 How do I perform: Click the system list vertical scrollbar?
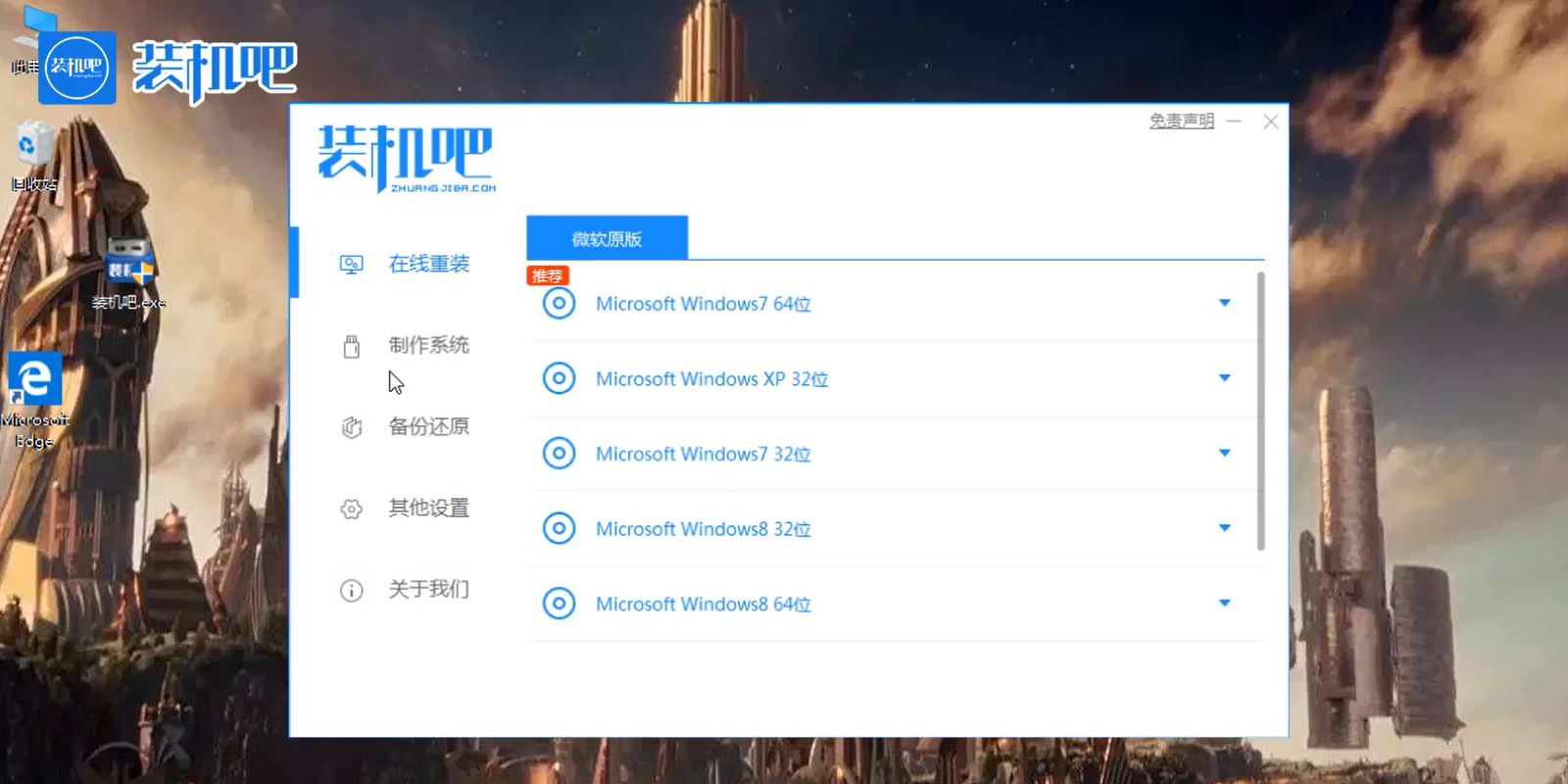tap(1260, 412)
